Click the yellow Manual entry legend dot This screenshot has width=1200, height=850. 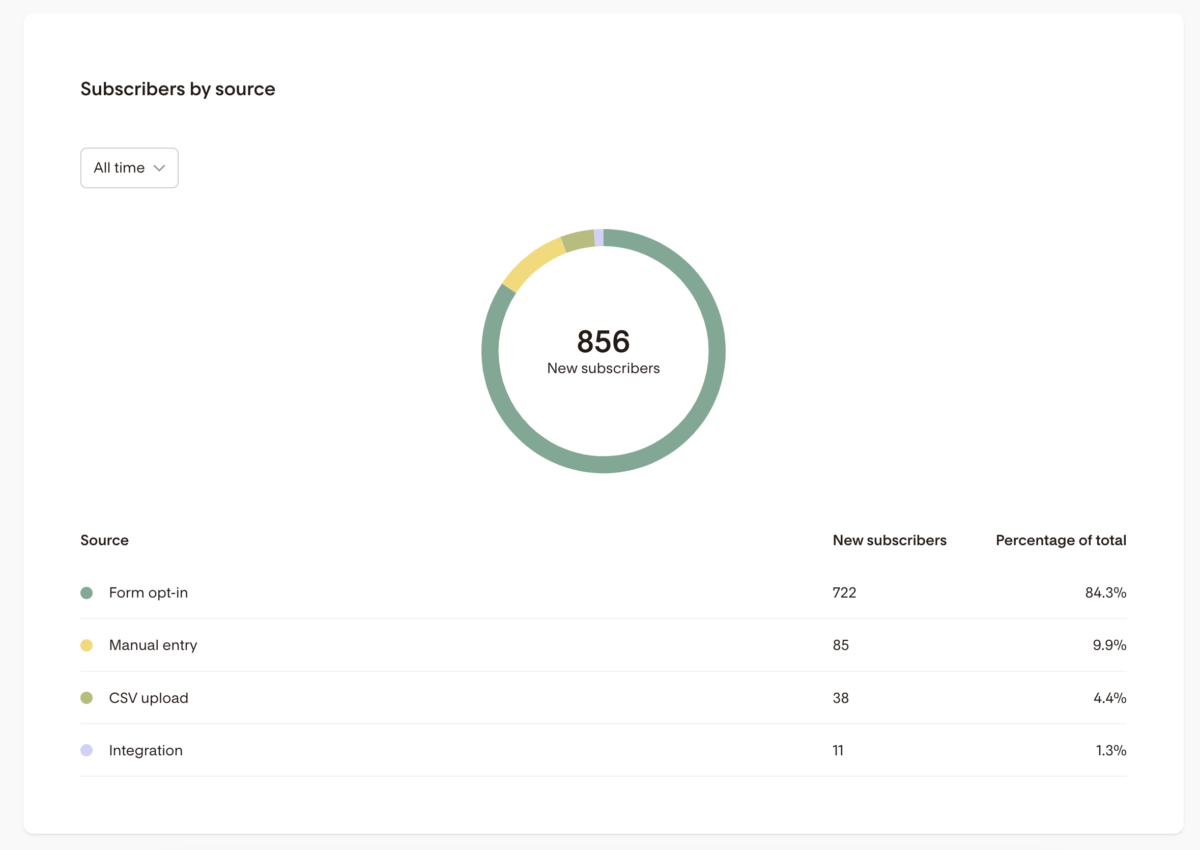[87, 646]
